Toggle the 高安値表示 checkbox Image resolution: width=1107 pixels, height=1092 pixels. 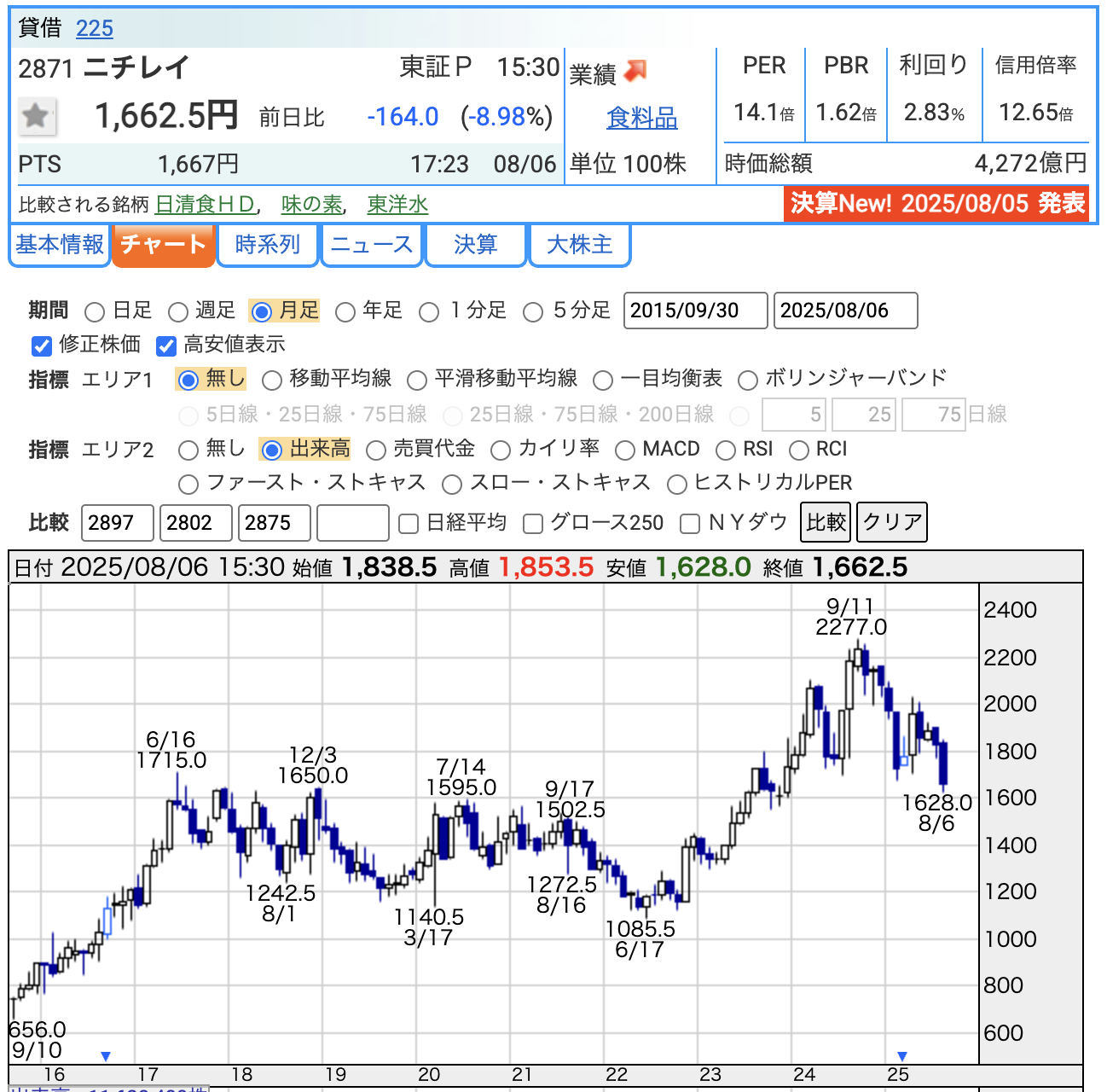pos(165,346)
